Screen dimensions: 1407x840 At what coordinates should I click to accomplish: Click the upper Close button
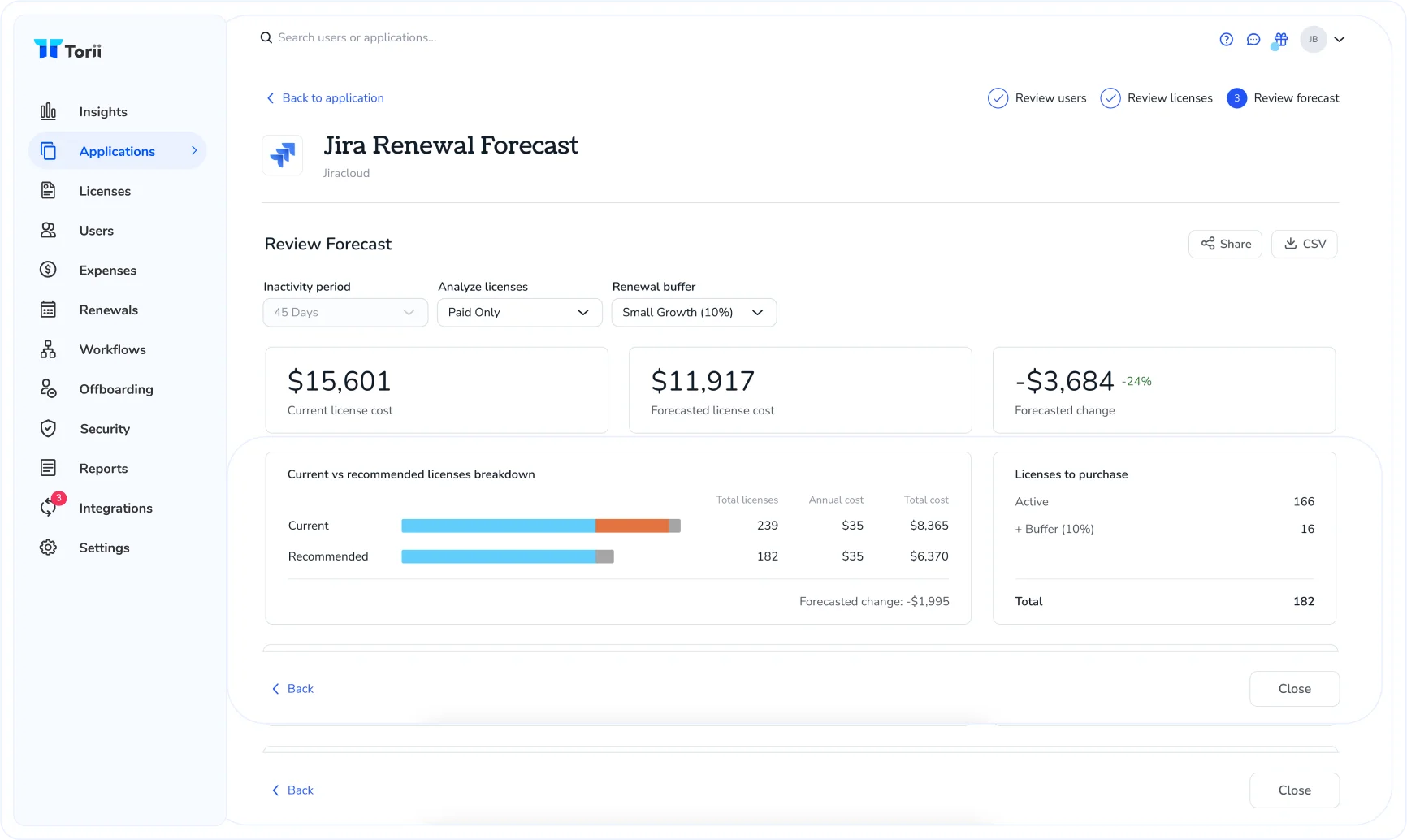1294,689
